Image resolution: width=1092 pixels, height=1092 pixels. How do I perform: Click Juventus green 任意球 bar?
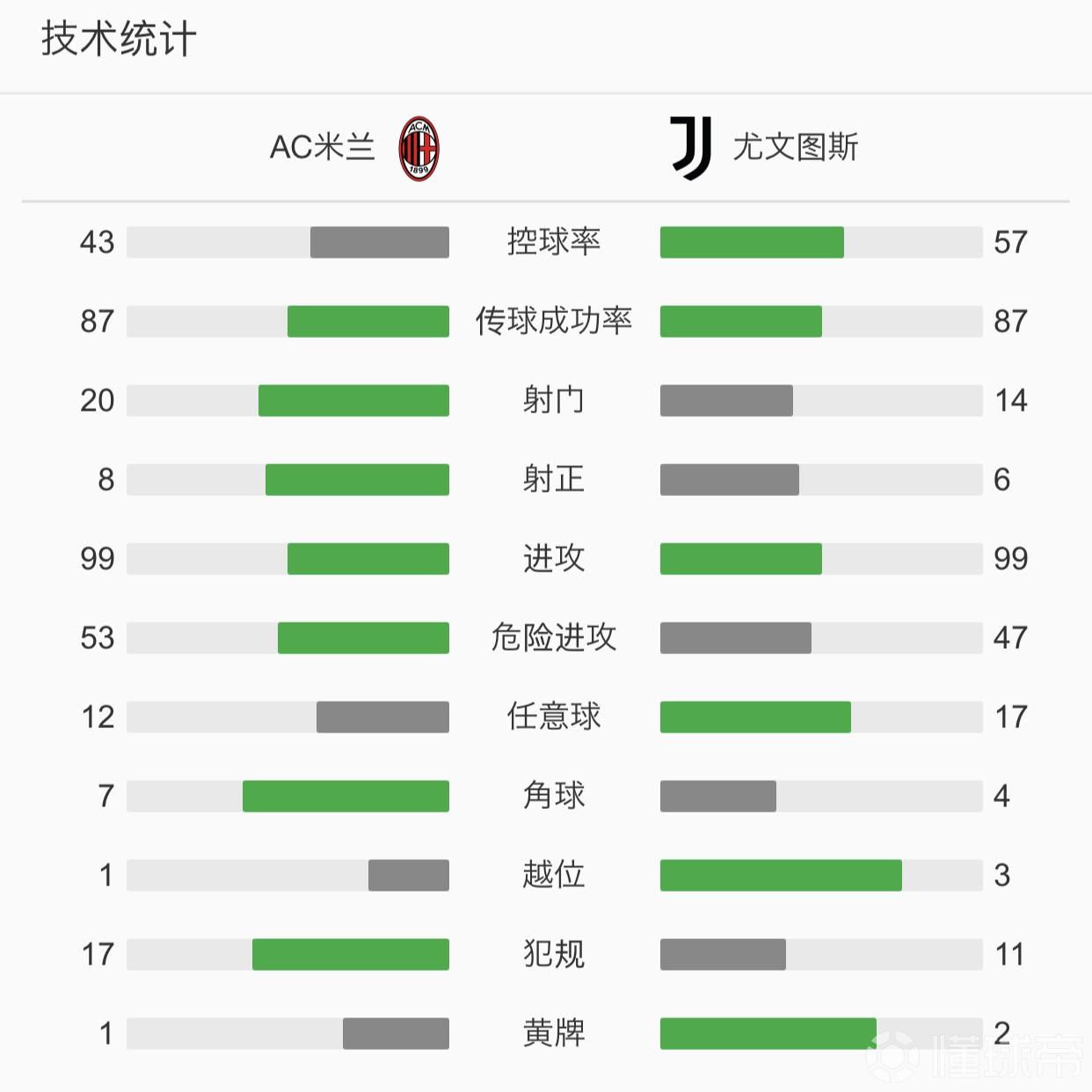point(755,717)
